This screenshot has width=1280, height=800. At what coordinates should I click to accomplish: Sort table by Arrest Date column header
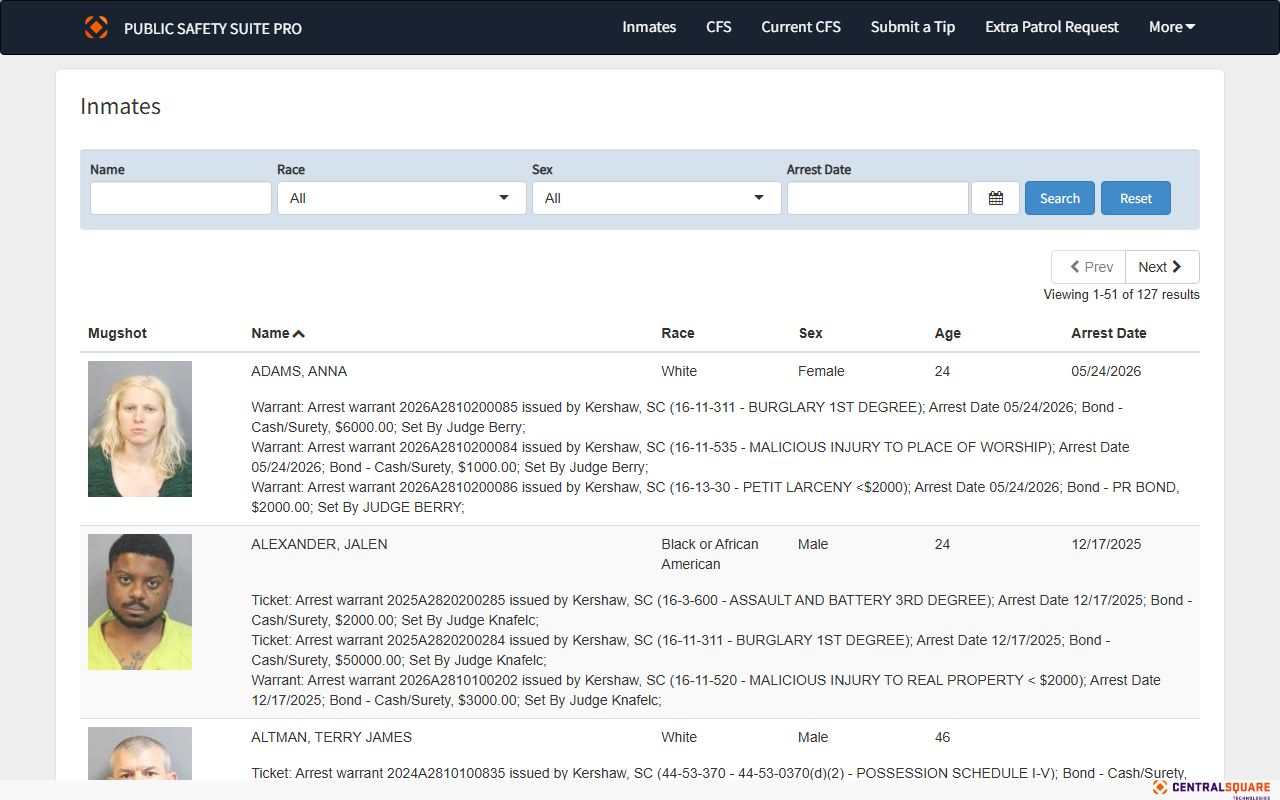click(1109, 333)
